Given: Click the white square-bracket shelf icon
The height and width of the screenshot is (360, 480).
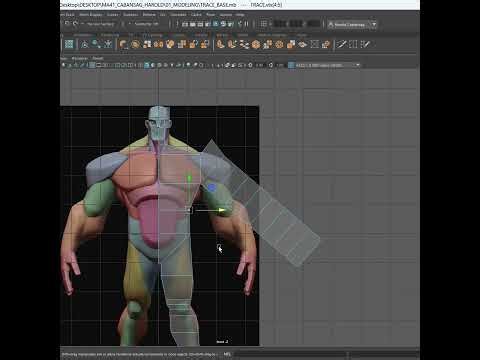Looking at the screenshot, I should [314, 44].
